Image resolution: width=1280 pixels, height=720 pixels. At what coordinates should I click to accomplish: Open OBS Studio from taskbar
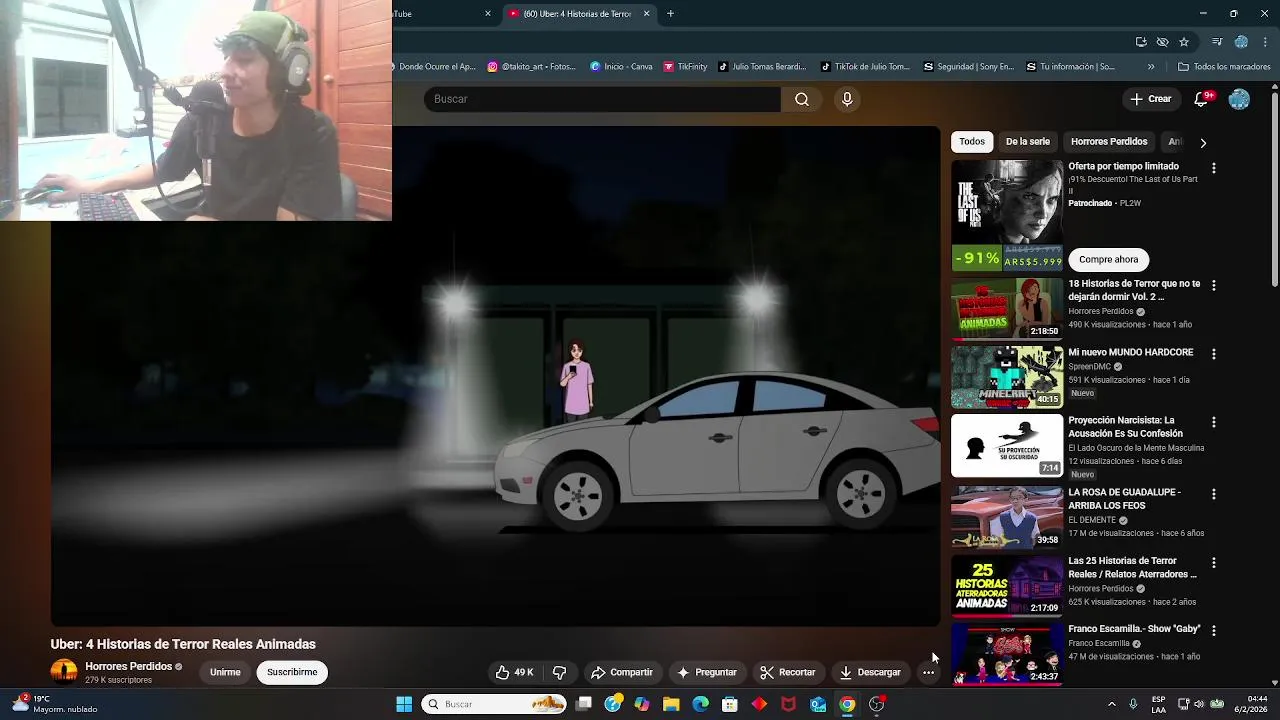877,704
